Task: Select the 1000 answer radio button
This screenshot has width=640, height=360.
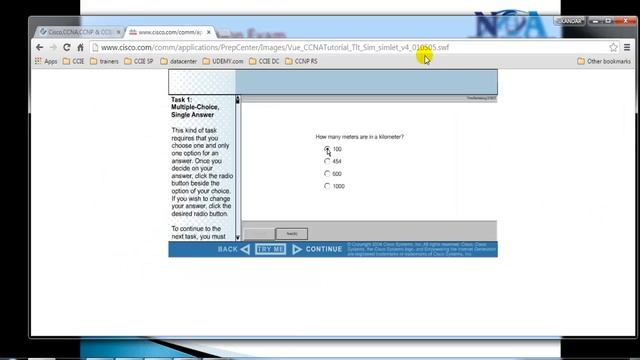Action: 327,186
